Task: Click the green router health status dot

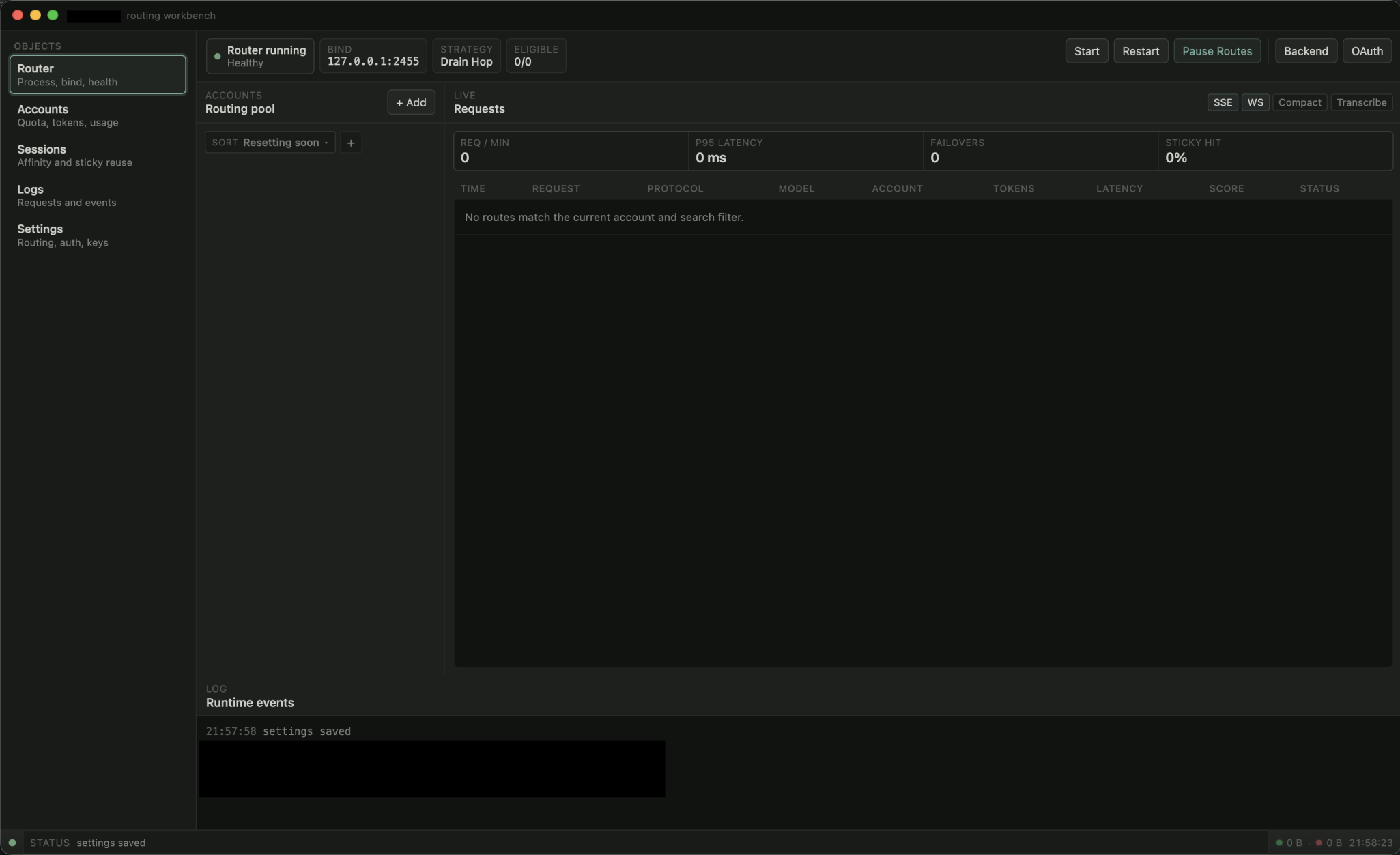Action: point(218,57)
